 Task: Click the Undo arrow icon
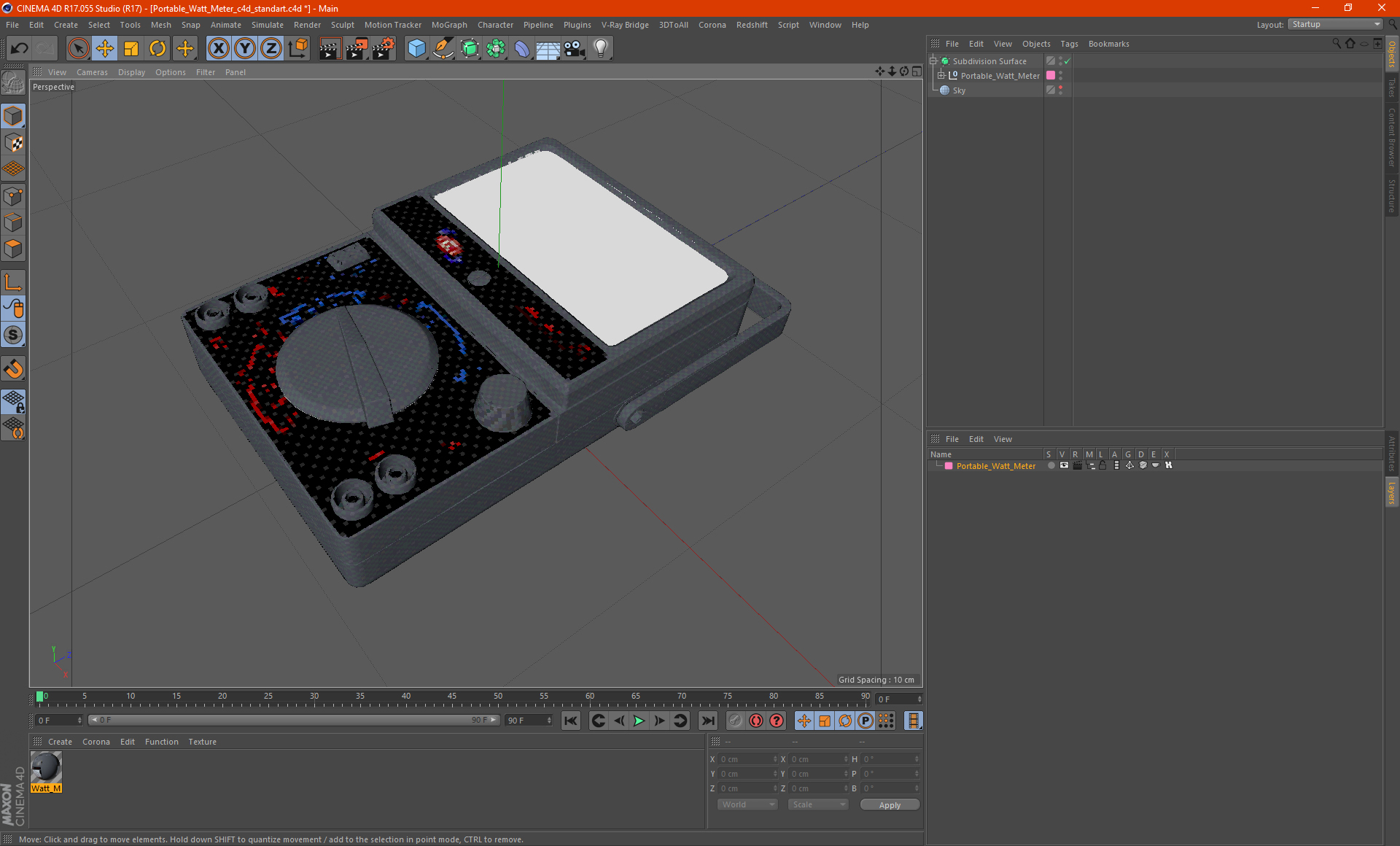pyautogui.click(x=20, y=49)
